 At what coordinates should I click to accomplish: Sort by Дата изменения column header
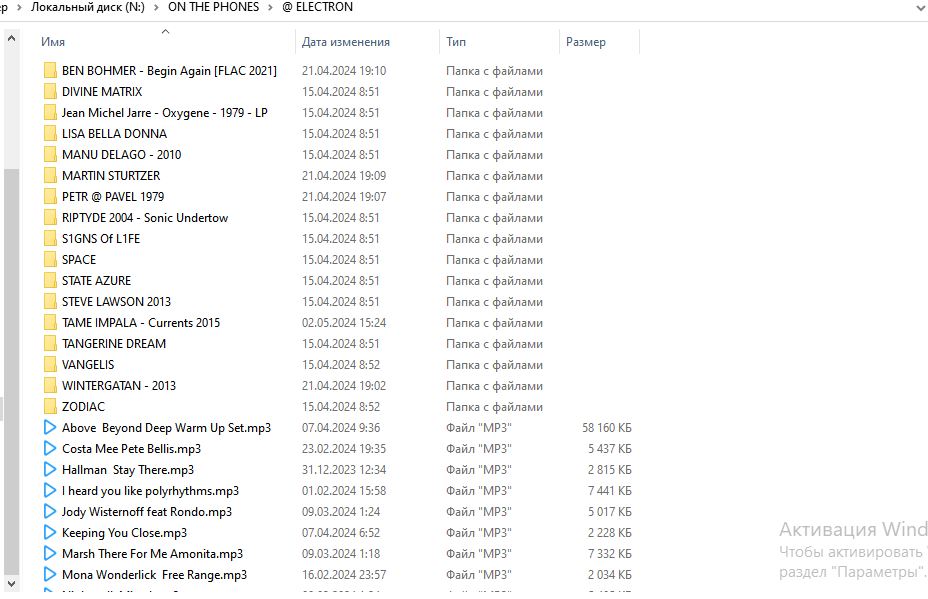[346, 42]
